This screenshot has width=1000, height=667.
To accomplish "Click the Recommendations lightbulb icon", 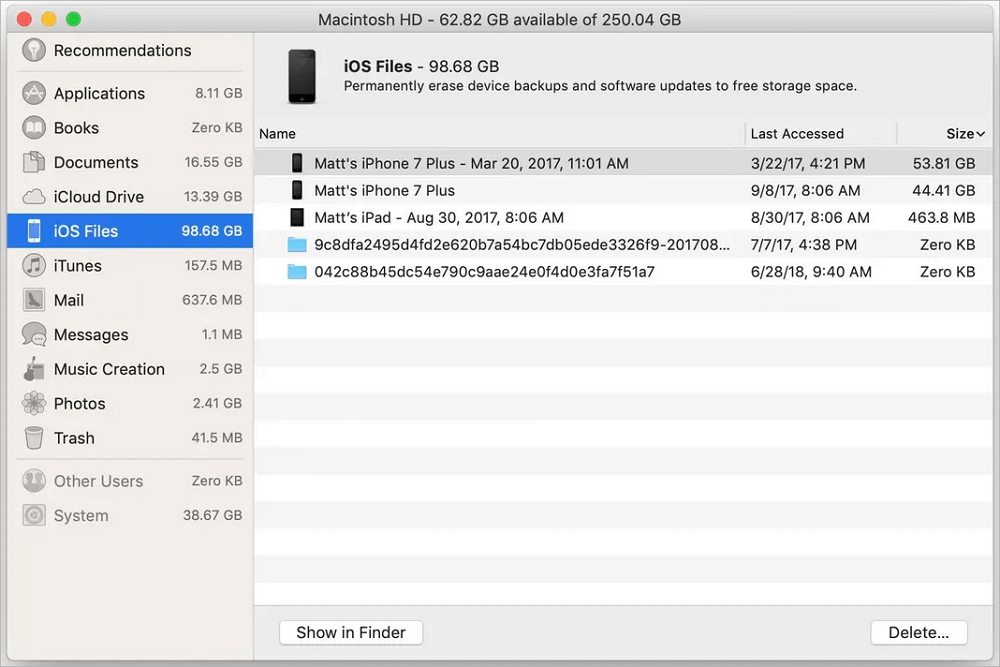I will (34, 50).
